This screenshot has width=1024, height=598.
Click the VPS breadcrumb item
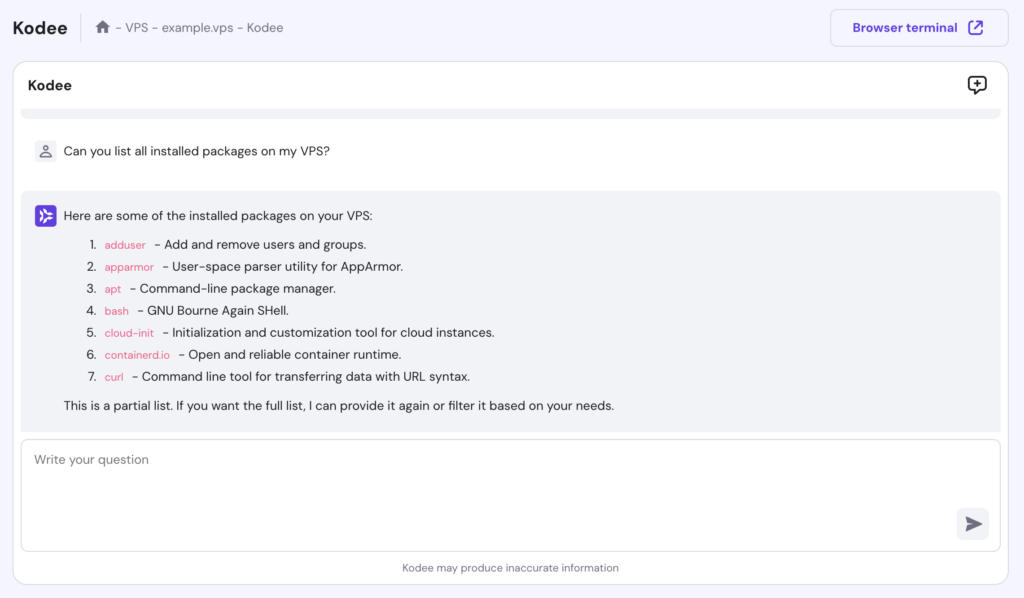pyautogui.click(x=139, y=28)
